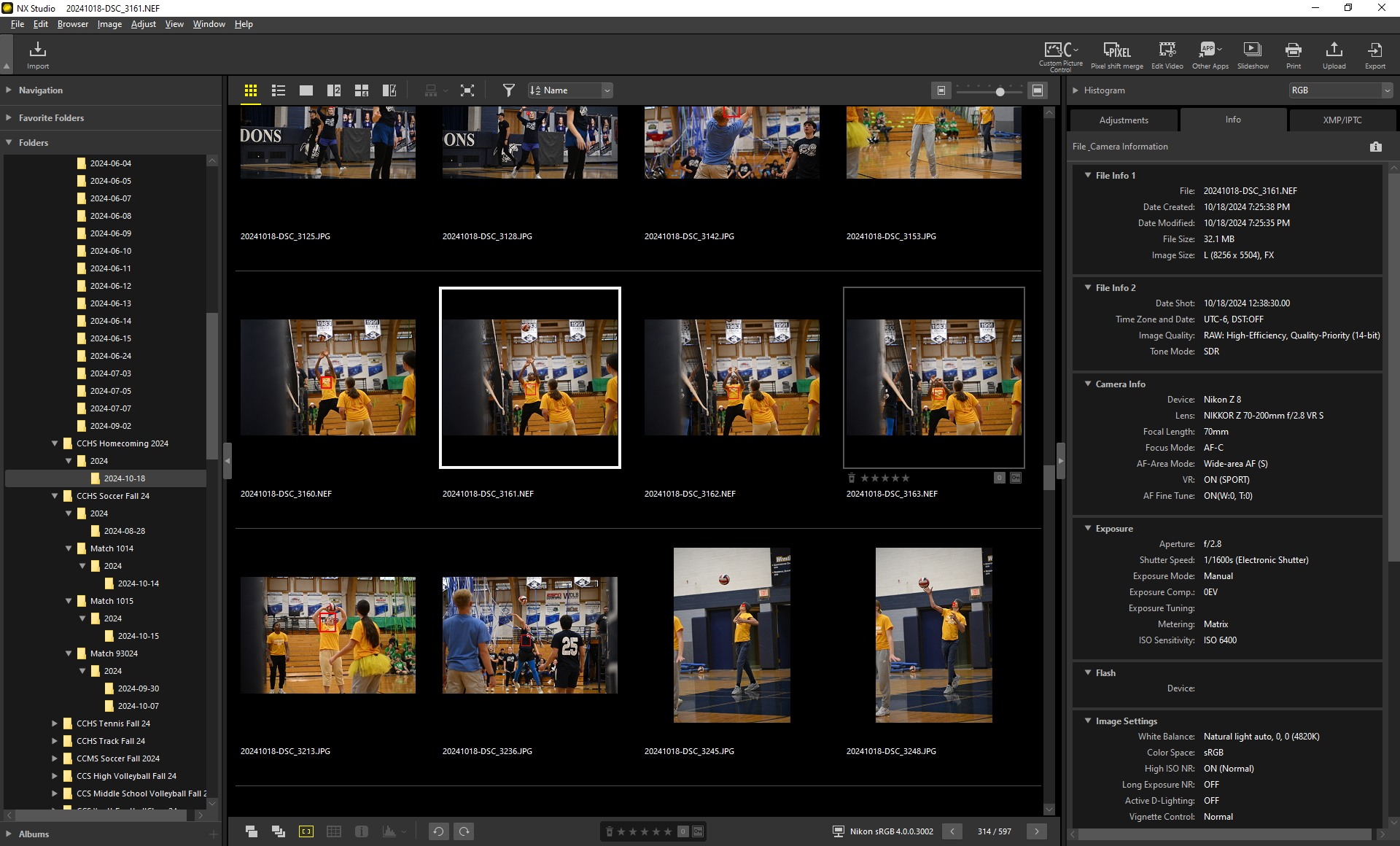Switch to the Adjustments tab
1400x846 pixels.
coord(1124,120)
